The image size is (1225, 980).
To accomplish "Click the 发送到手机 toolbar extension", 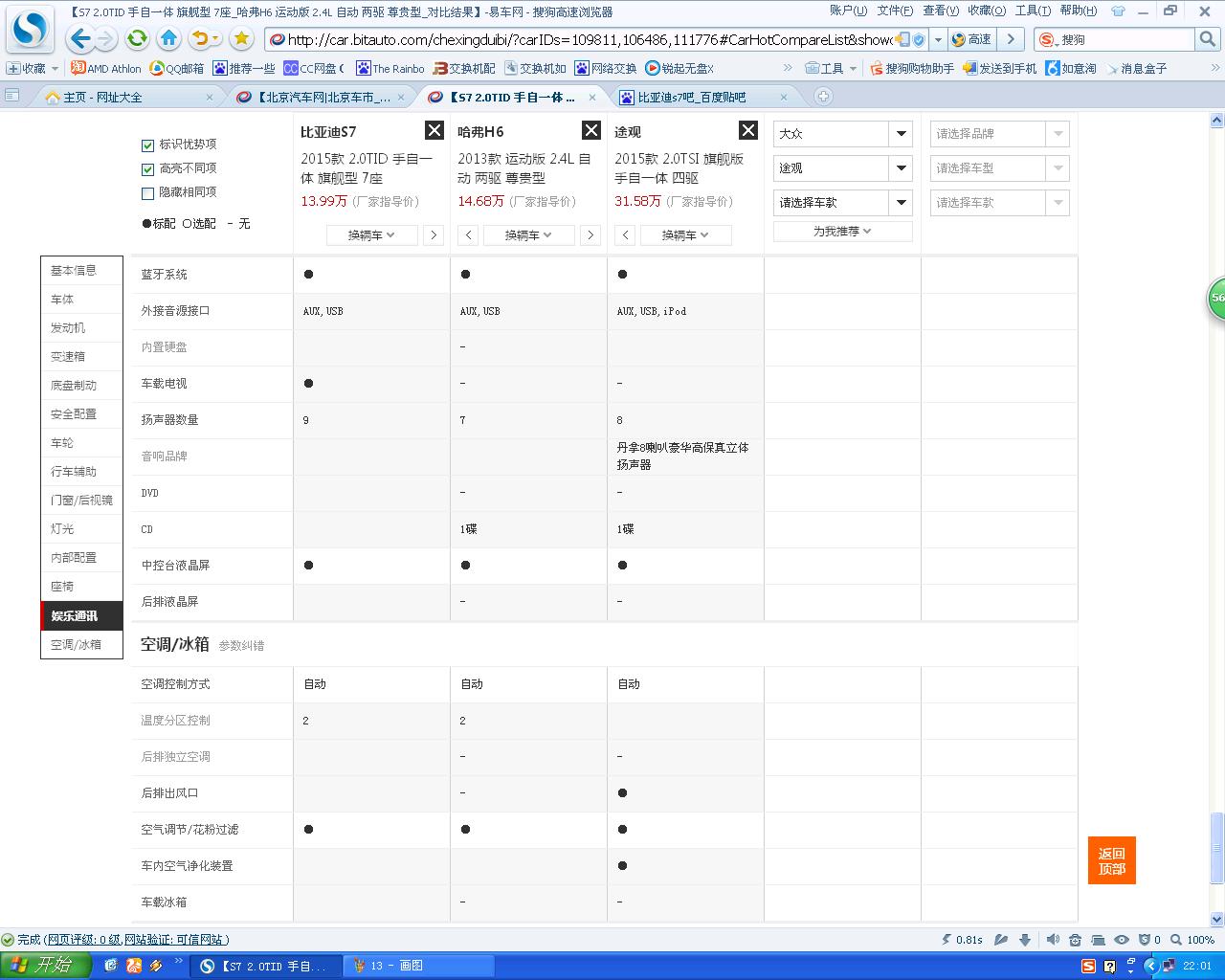I will point(1000,69).
